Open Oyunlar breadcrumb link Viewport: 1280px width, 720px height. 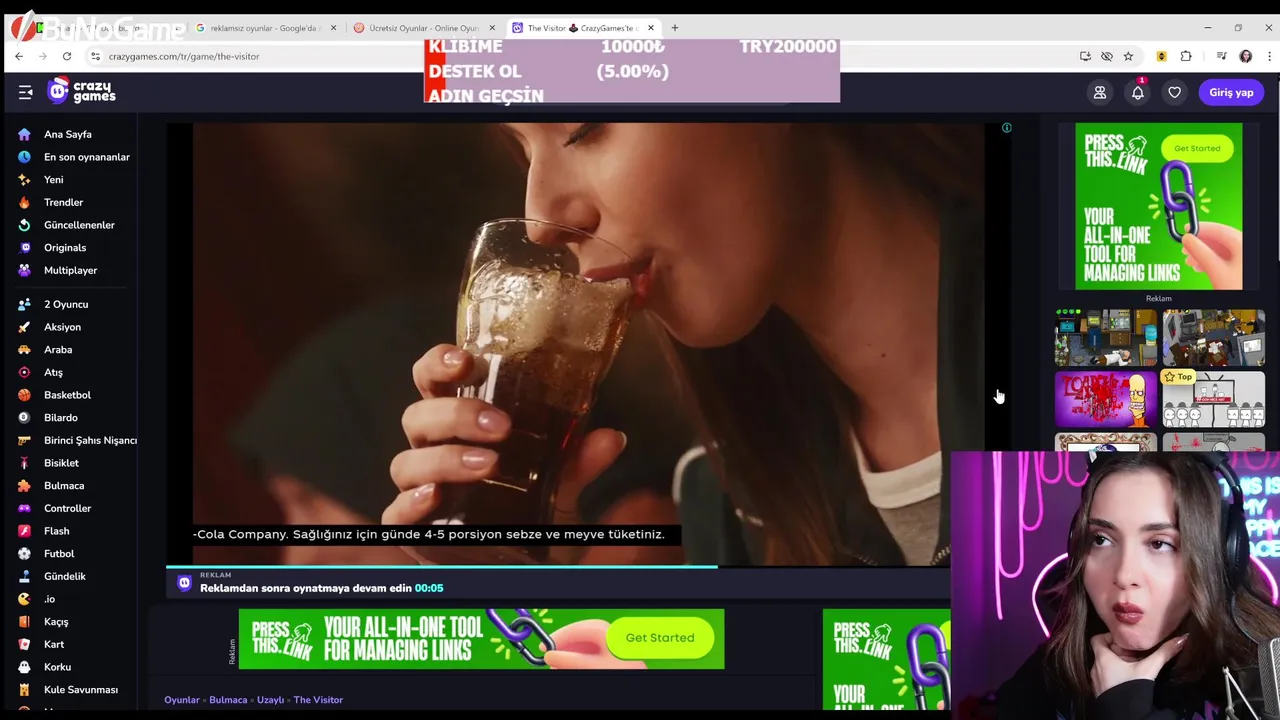[x=182, y=700]
